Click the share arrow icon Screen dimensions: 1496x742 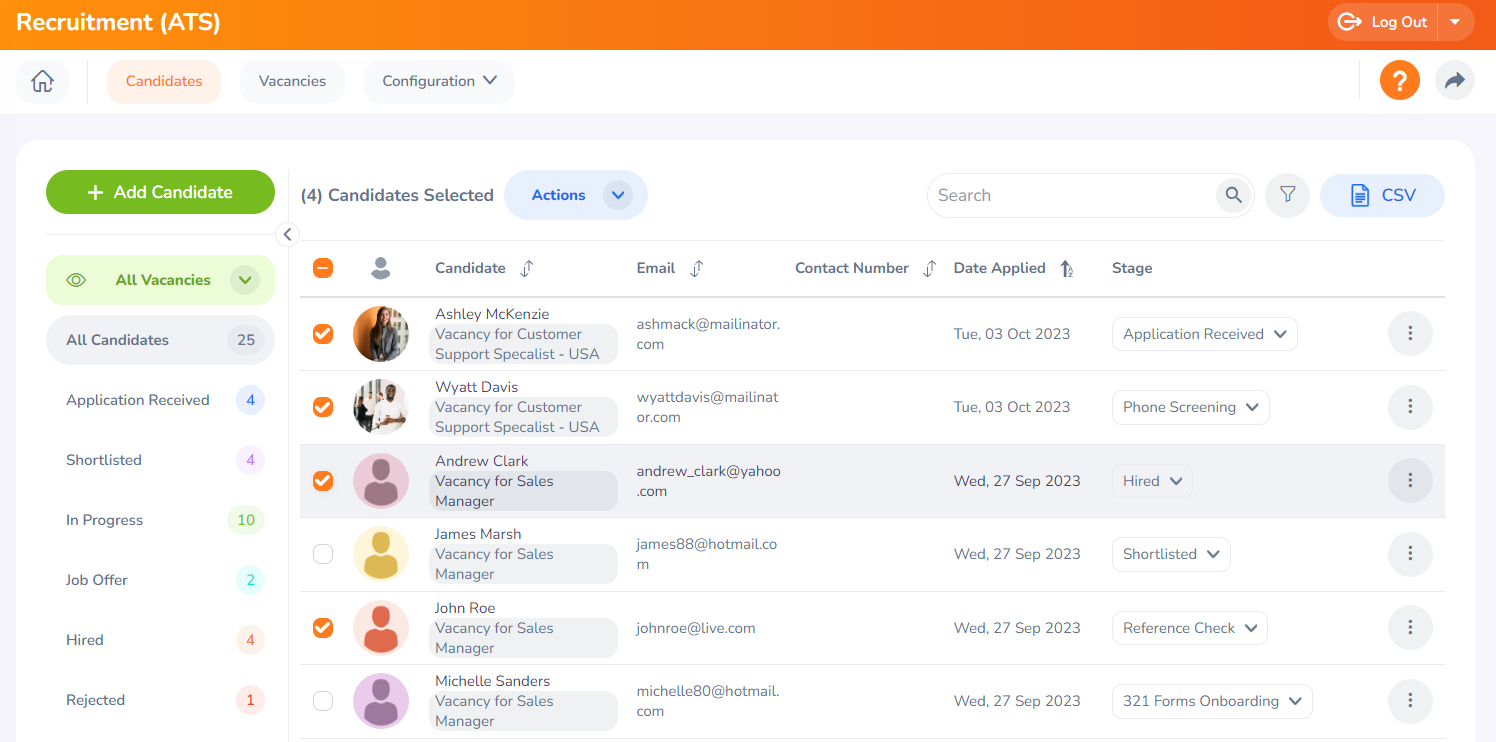(1454, 81)
